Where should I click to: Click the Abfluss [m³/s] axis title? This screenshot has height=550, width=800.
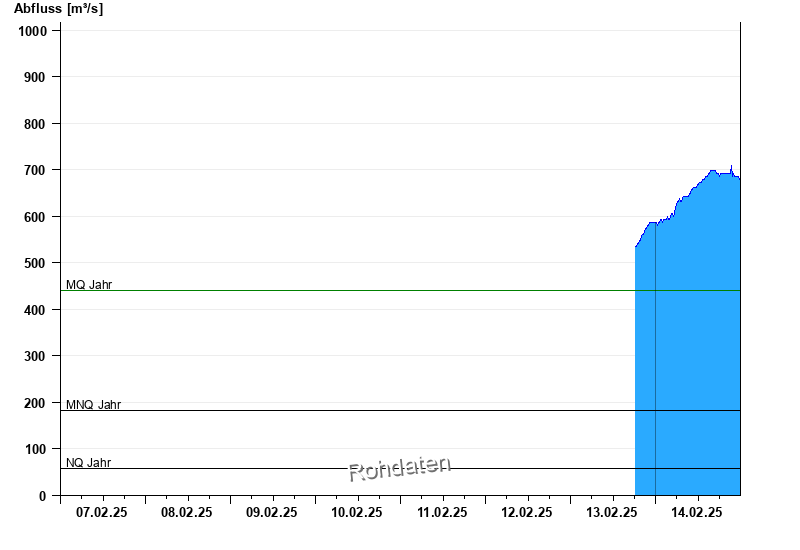click(58, 9)
